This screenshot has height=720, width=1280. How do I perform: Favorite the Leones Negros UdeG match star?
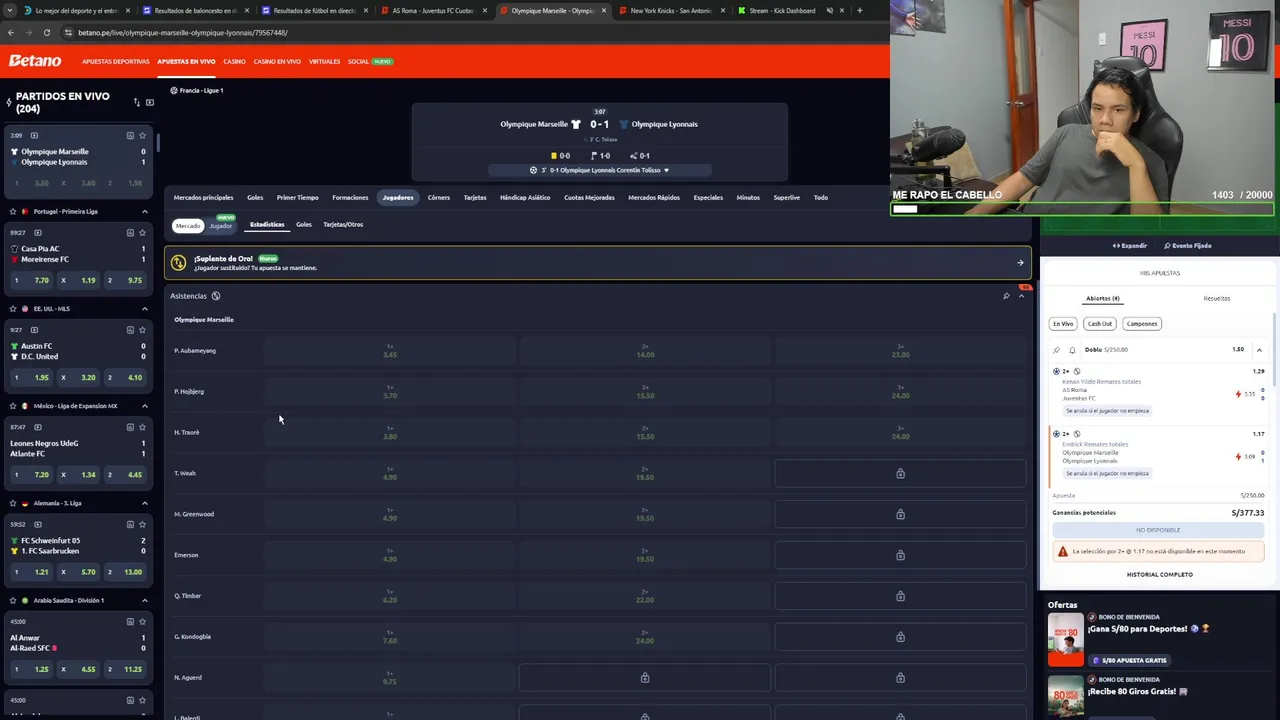(x=142, y=427)
